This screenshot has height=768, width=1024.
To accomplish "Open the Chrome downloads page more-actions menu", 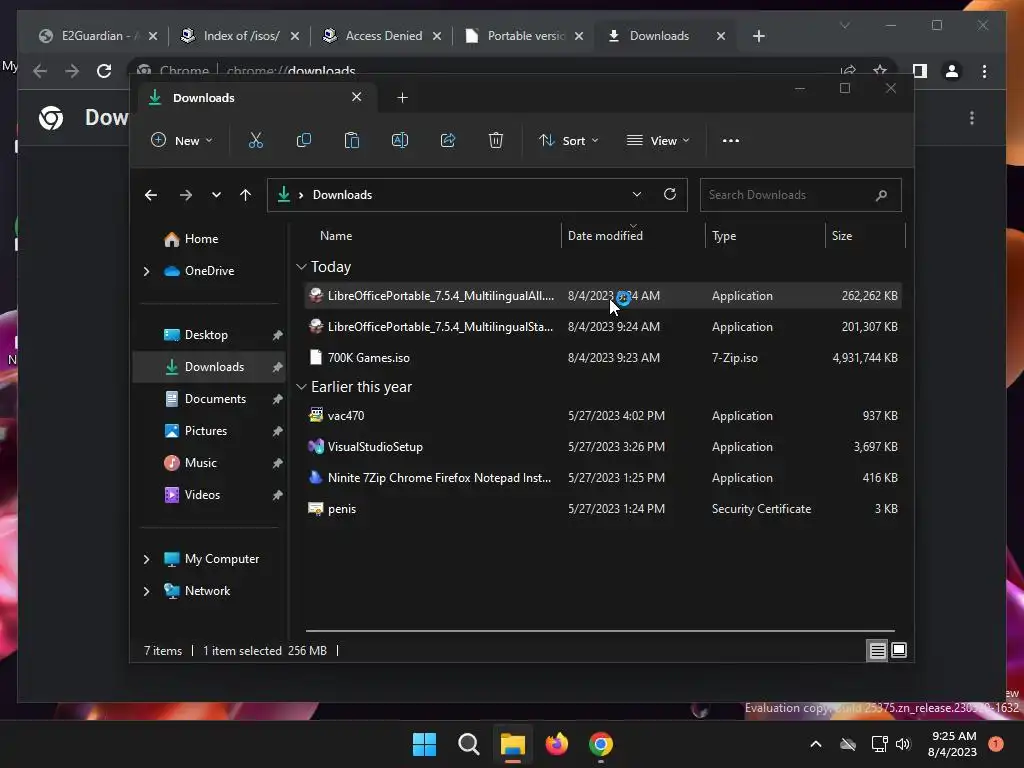I will [x=972, y=118].
